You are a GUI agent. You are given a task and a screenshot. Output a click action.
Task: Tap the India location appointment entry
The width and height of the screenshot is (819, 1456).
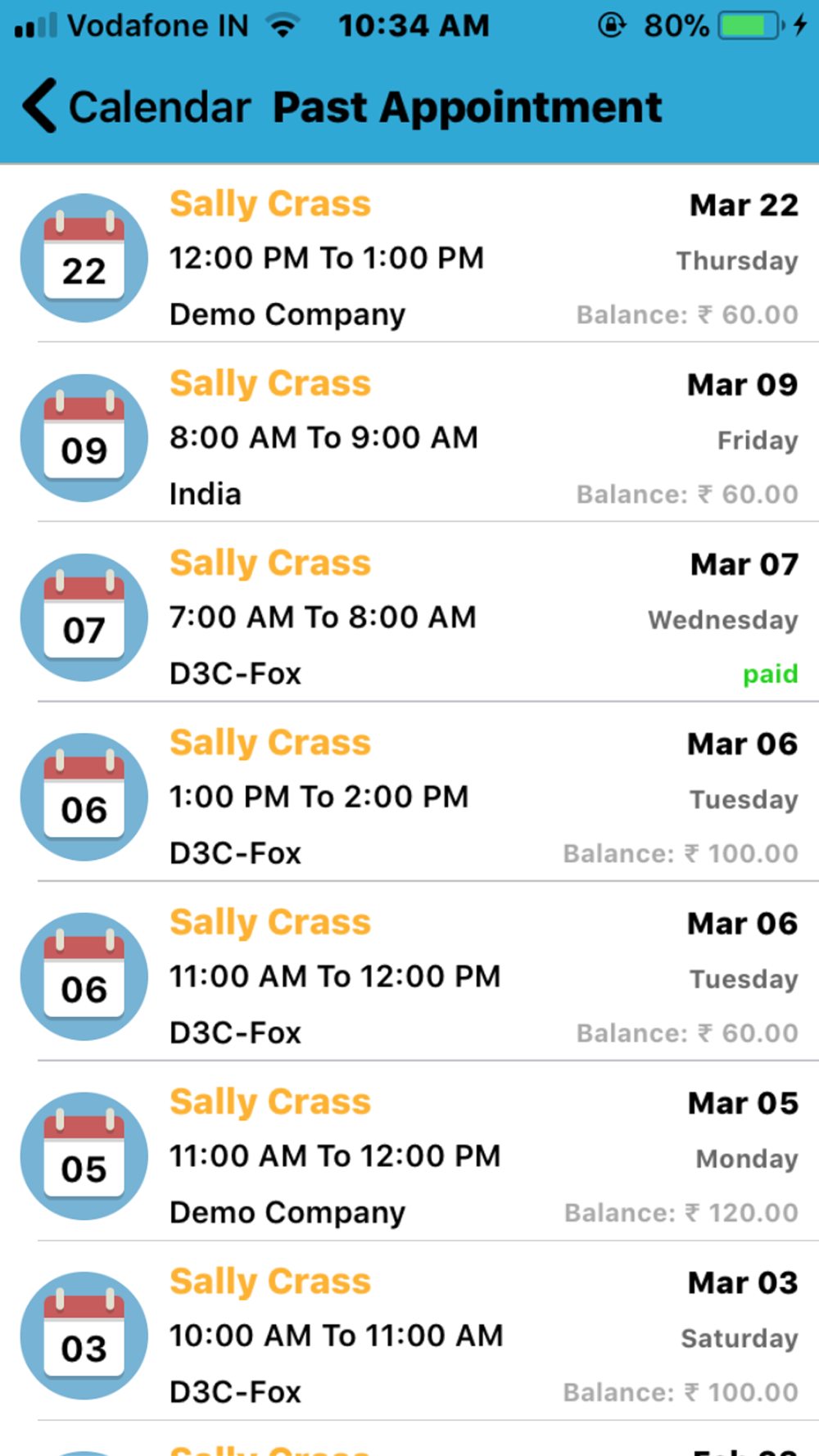pos(205,495)
